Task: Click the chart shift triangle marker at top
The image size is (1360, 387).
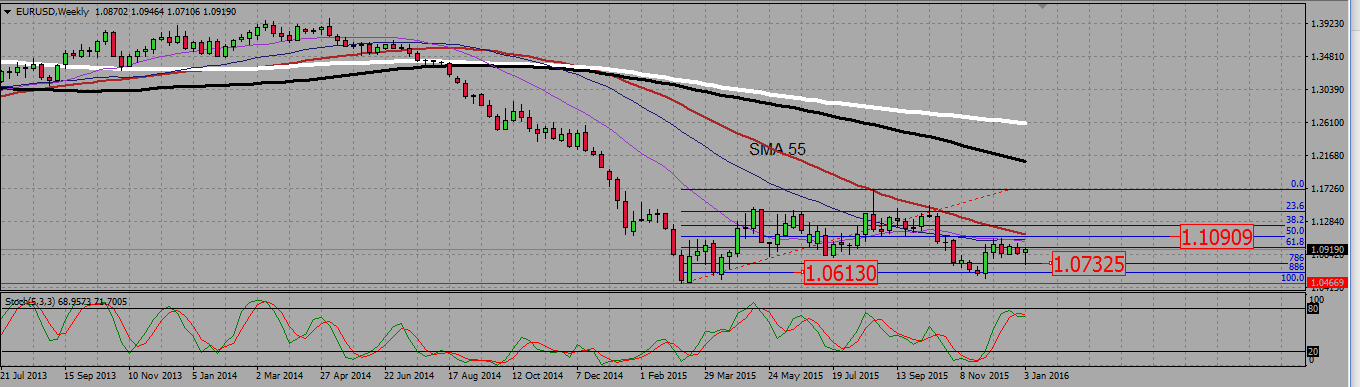Action: (1046, 7)
